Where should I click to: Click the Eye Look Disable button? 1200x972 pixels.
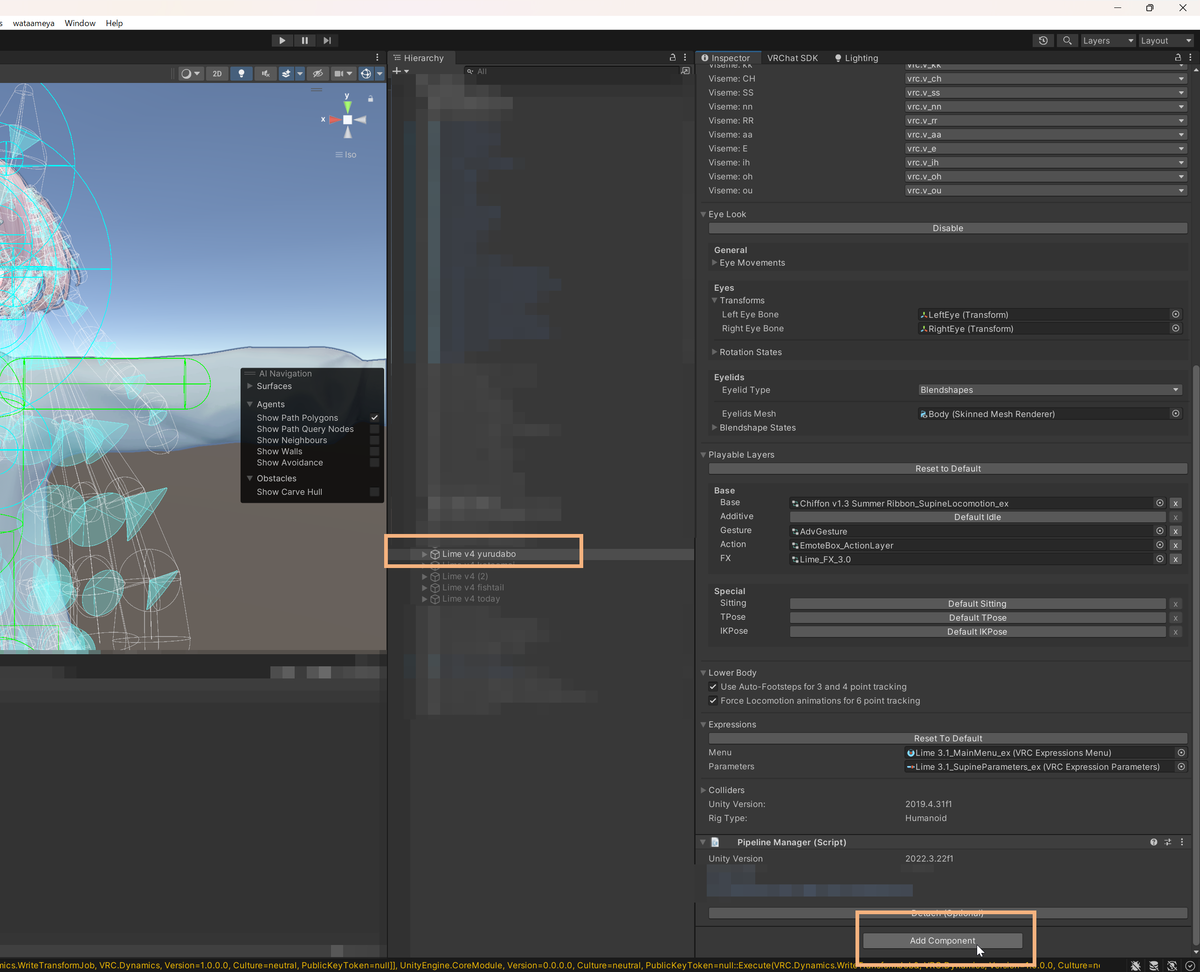pos(948,228)
